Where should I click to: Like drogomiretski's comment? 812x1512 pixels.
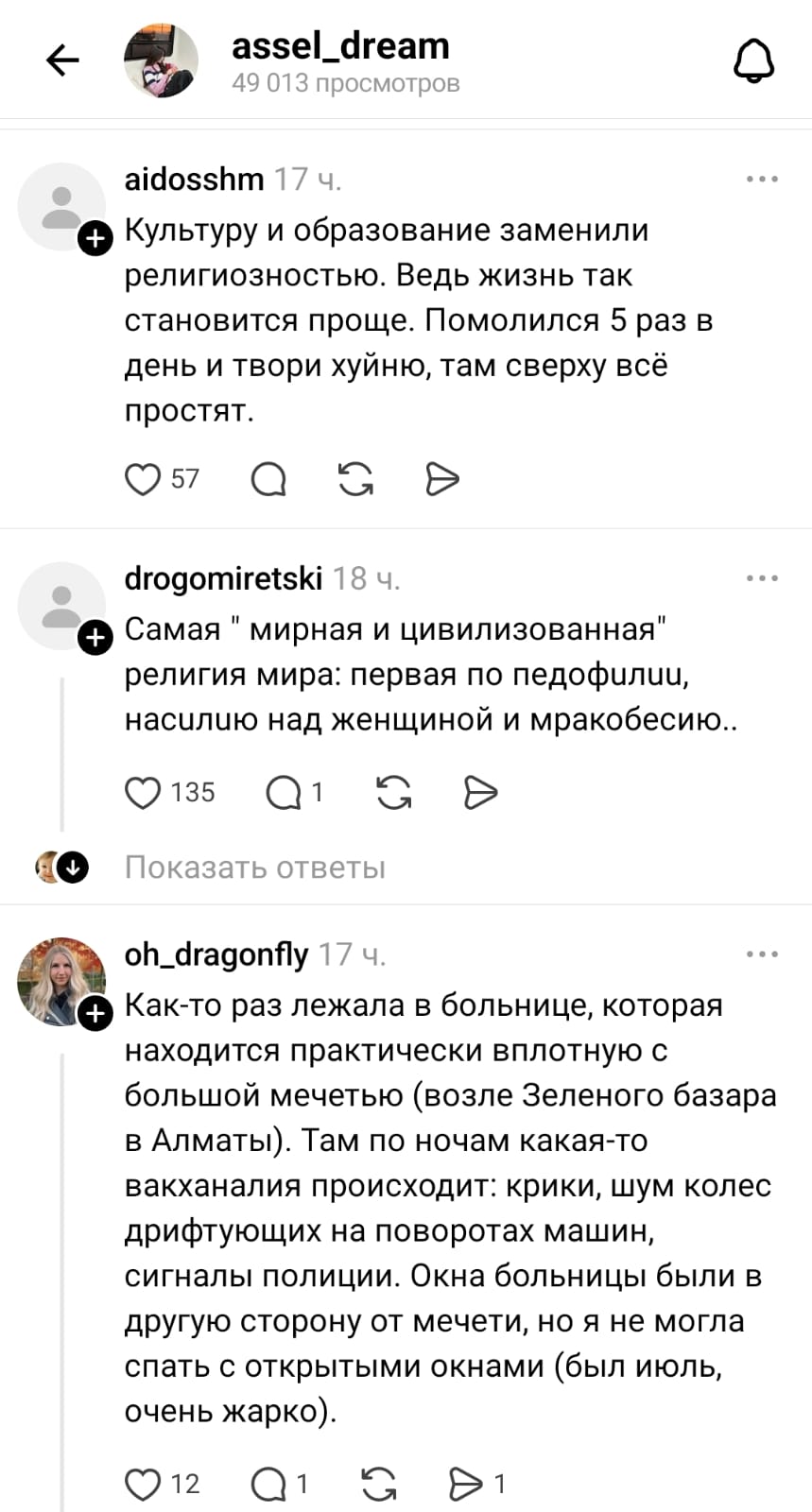click(143, 792)
